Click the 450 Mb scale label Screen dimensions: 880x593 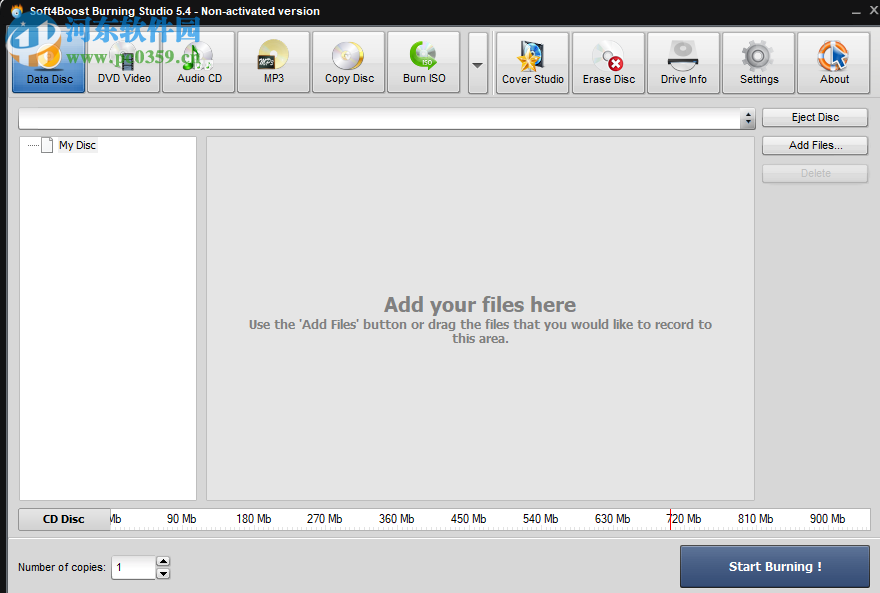pos(469,519)
